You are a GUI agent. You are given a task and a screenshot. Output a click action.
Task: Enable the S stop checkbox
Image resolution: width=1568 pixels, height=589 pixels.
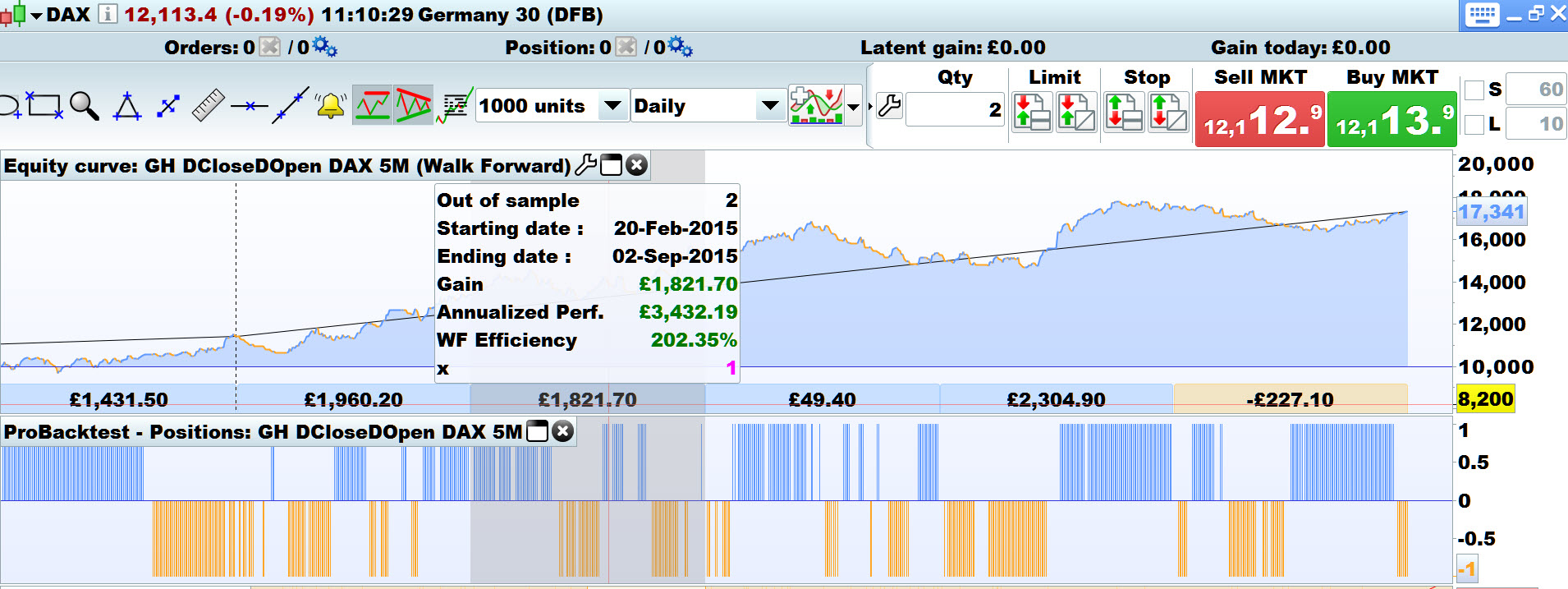click(1474, 90)
